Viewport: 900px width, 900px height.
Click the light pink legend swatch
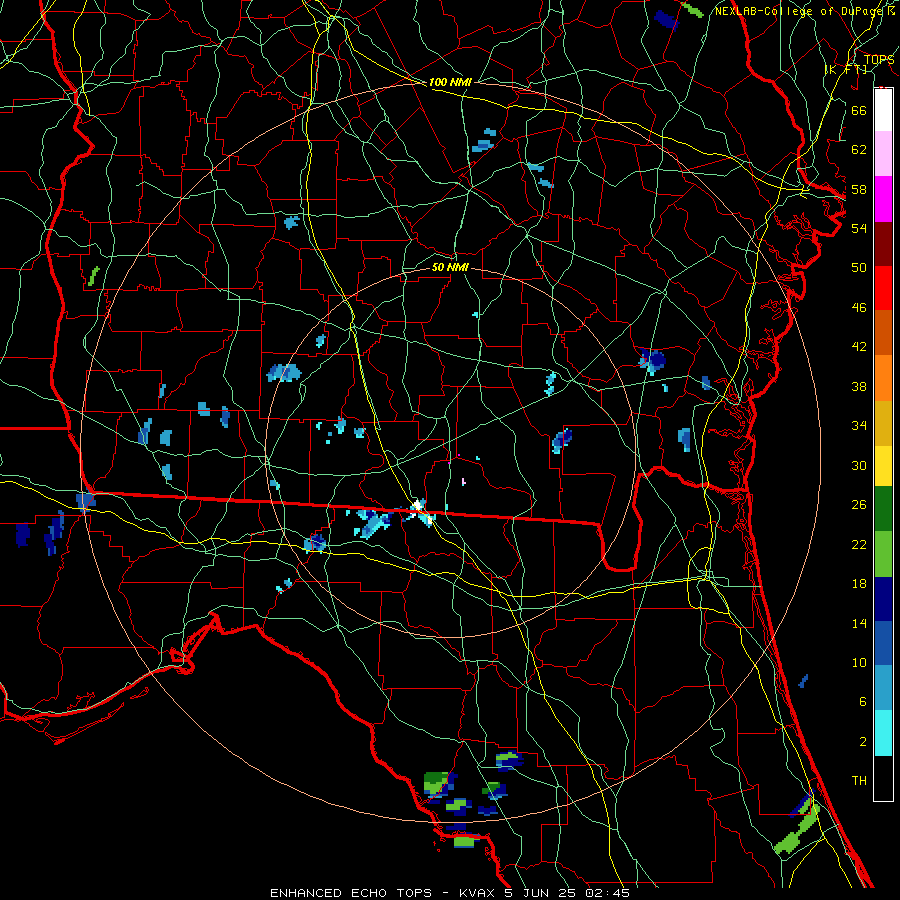[883, 154]
